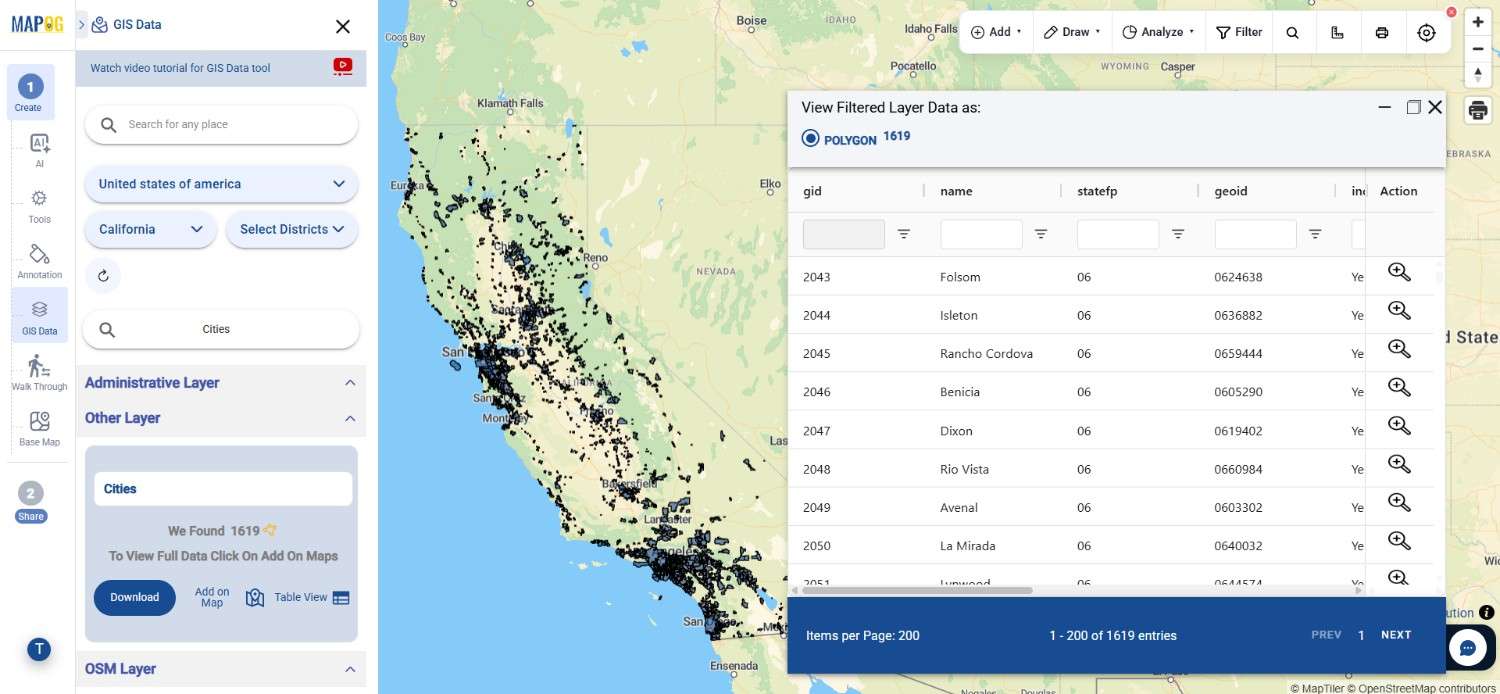Click the table horizontal scrollbar

pyautogui.click(x=917, y=590)
